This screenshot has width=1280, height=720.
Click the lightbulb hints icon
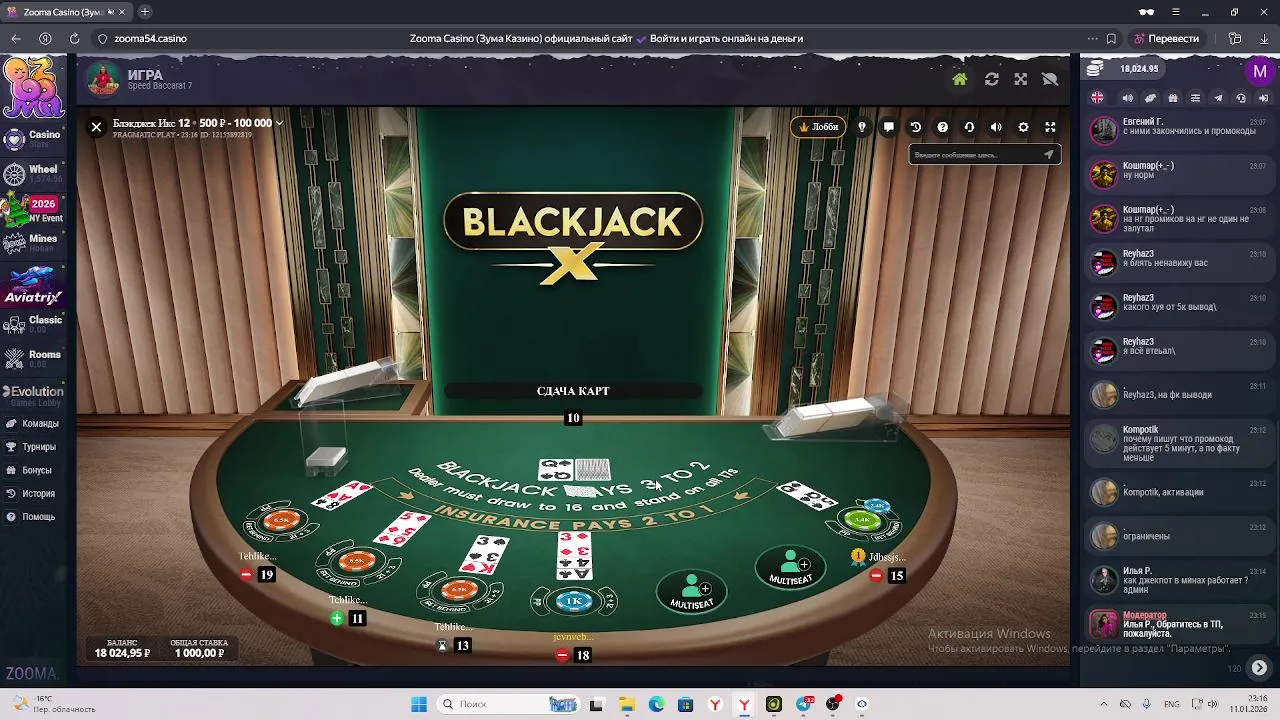(x=862, y=127)
